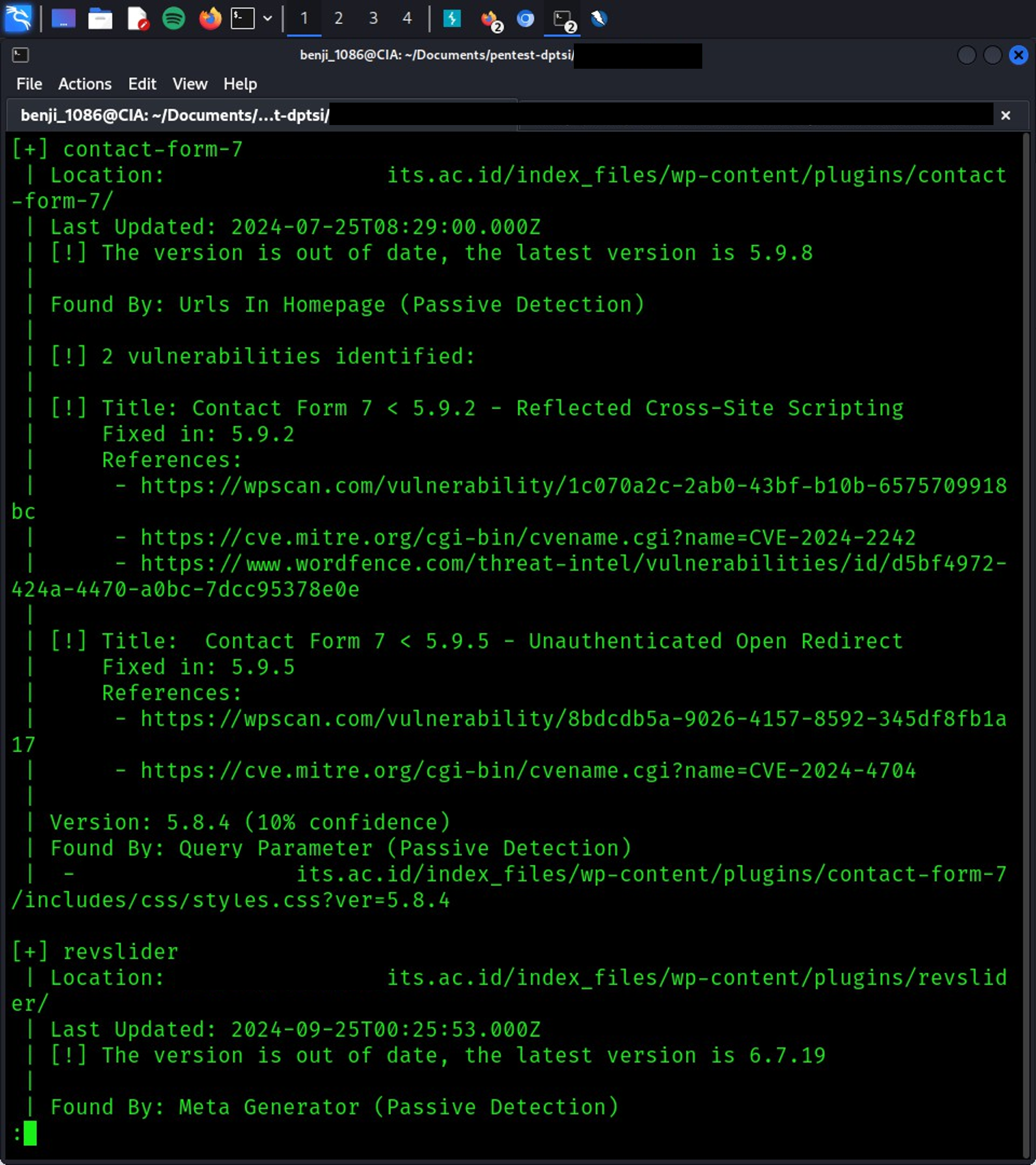This screenshot has height=1165, width=1036.
Task: Open Spotify from the panel
Action: point(173,19)
